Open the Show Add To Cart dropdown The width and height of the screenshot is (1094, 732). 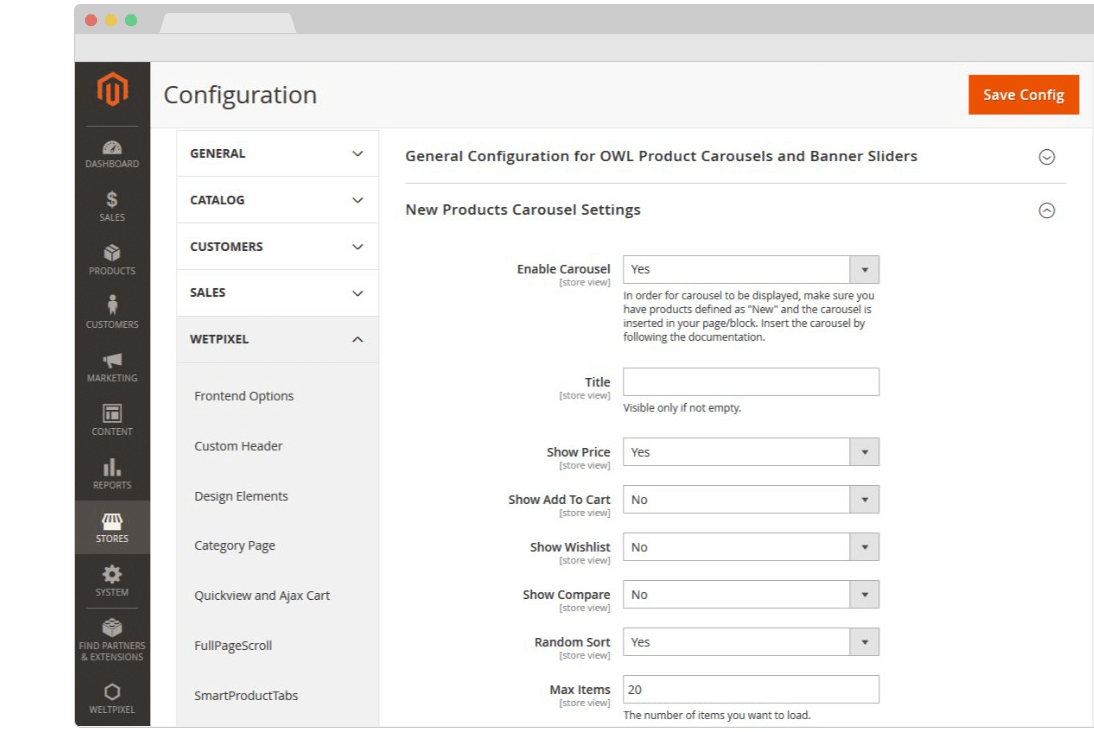[750, 500]
